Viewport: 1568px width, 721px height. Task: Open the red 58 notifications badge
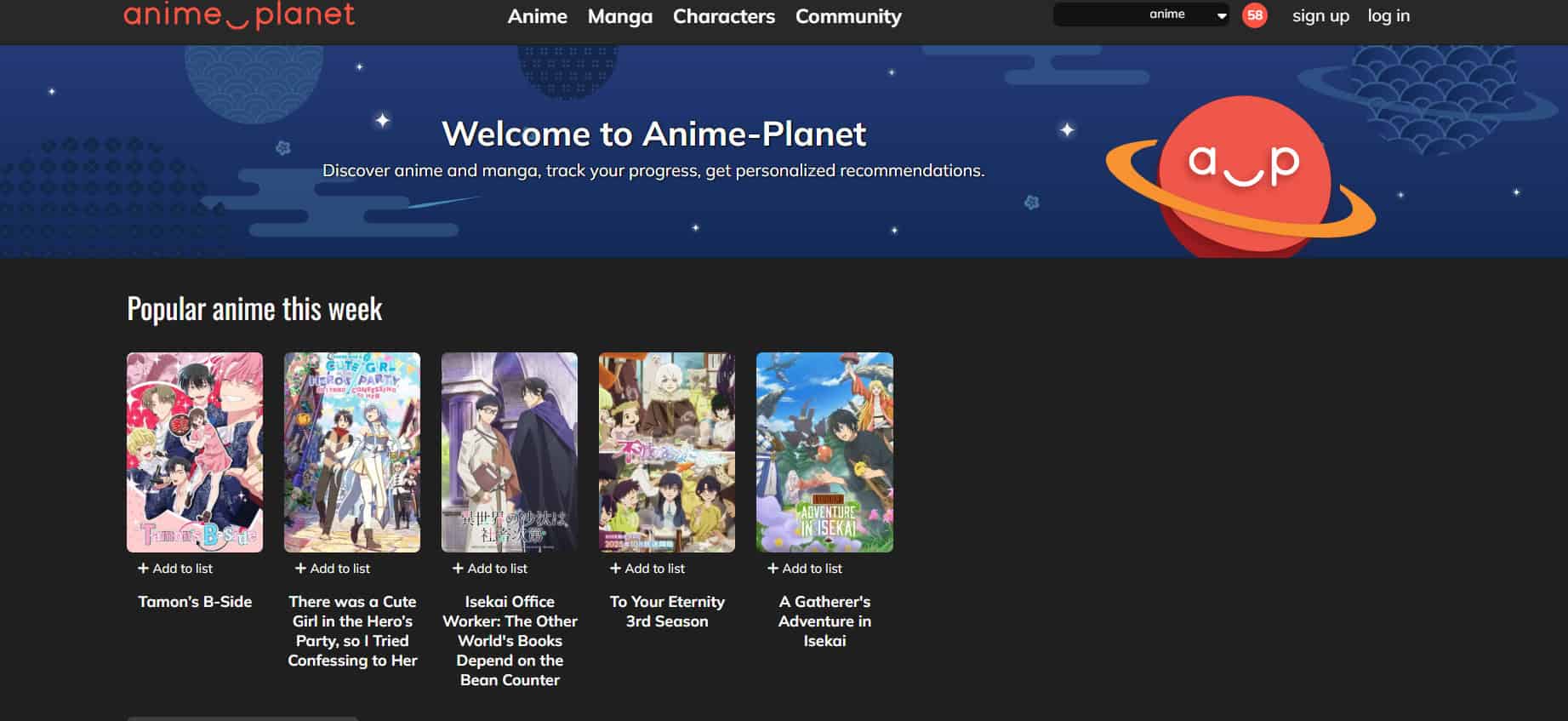pos(1254,15)
